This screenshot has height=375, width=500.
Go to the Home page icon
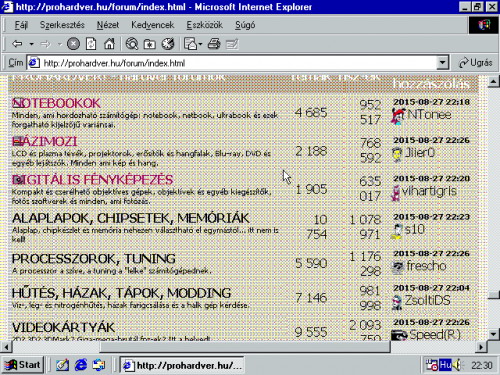pyautogui.click(x=109, y=44)
